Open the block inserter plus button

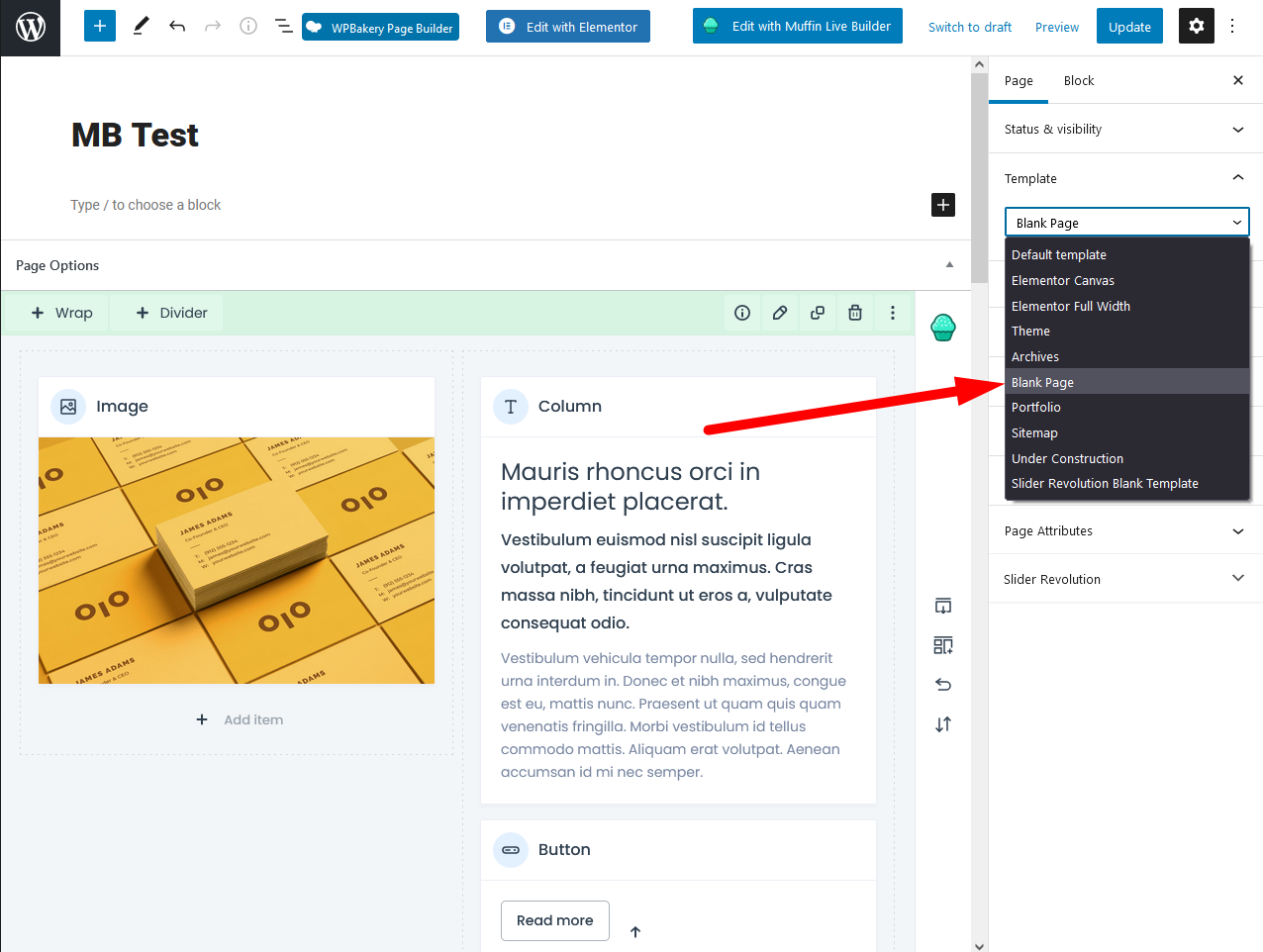pos(100,26)
